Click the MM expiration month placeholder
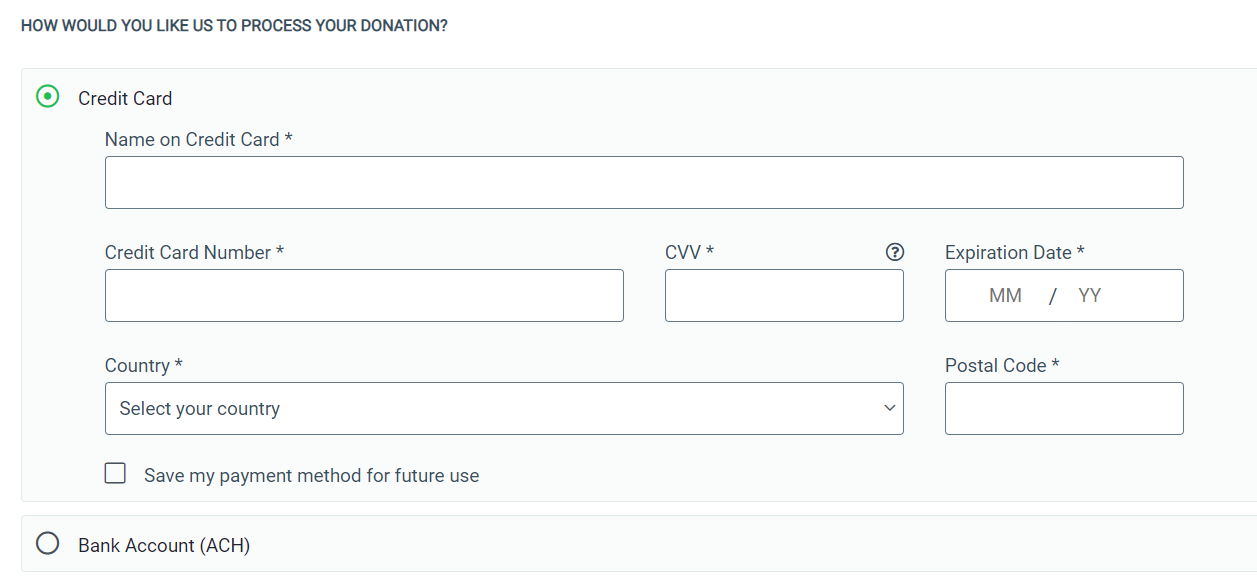 (x=1005, y=296)
